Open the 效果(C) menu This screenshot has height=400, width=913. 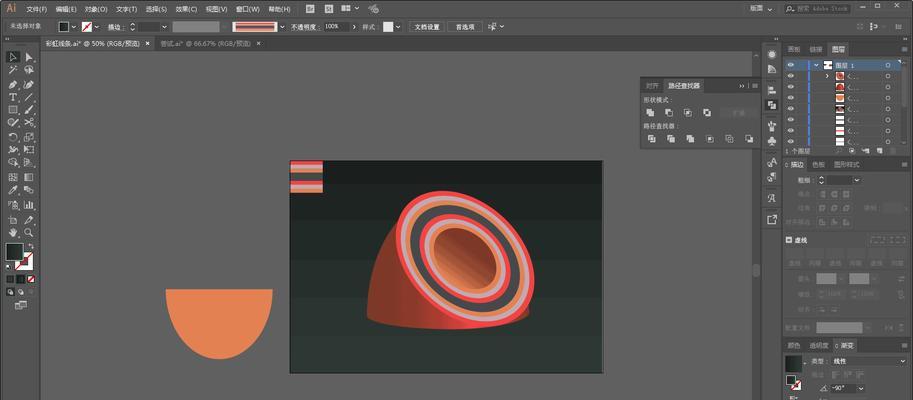(186, 9)
